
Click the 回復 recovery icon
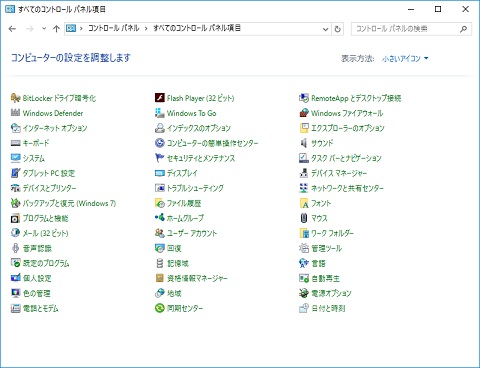160,248
